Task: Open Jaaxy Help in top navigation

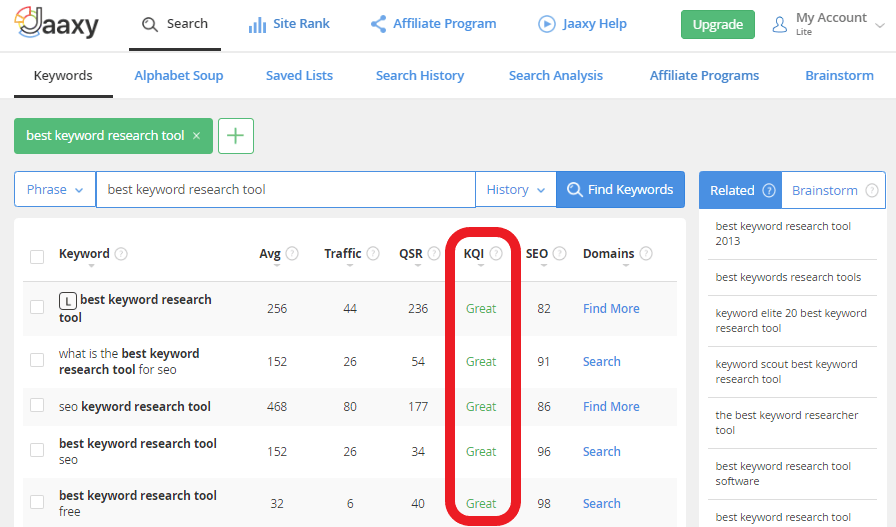Action: coord(582,24)
